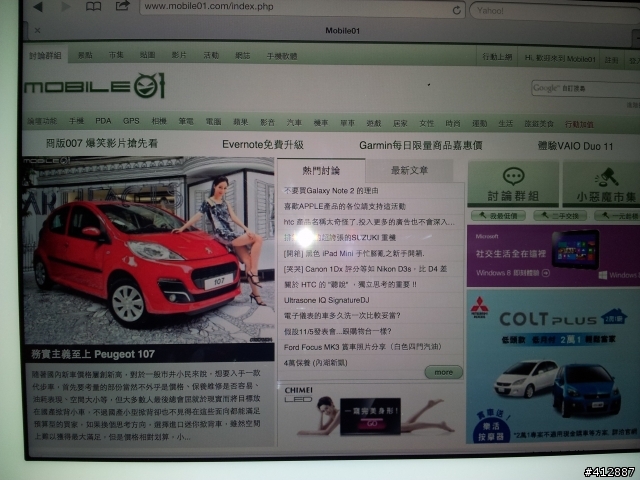
Task: Switch to the 最新文章 tab
Action: [x=409, y=171]
